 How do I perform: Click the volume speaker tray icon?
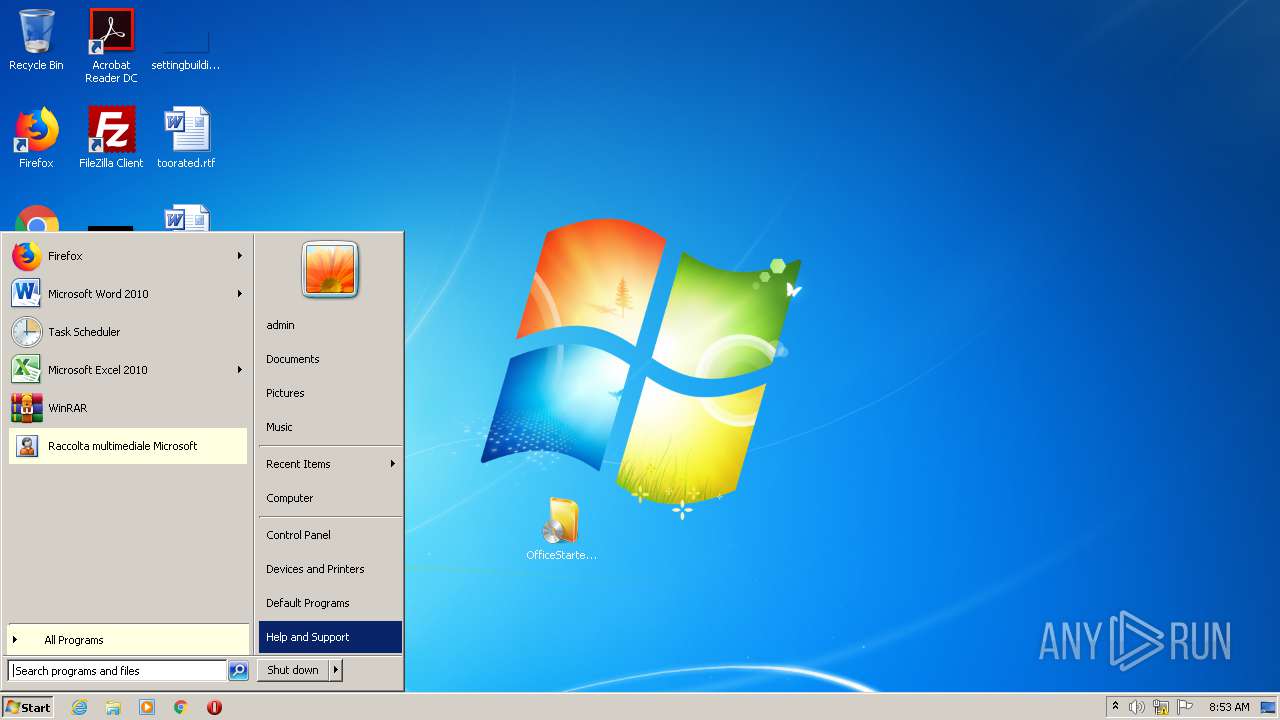pos(1137,707)
